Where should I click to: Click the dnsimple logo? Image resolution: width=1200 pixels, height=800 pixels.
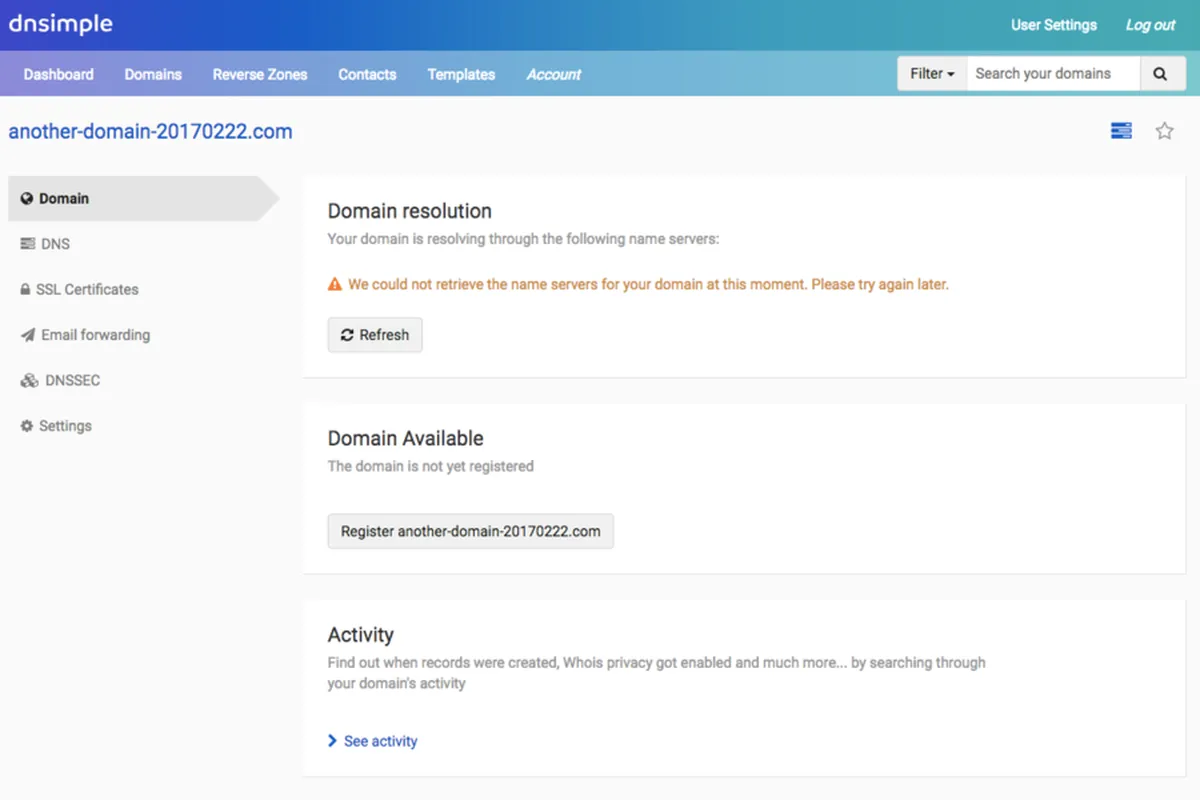click(x=60, y=24)
